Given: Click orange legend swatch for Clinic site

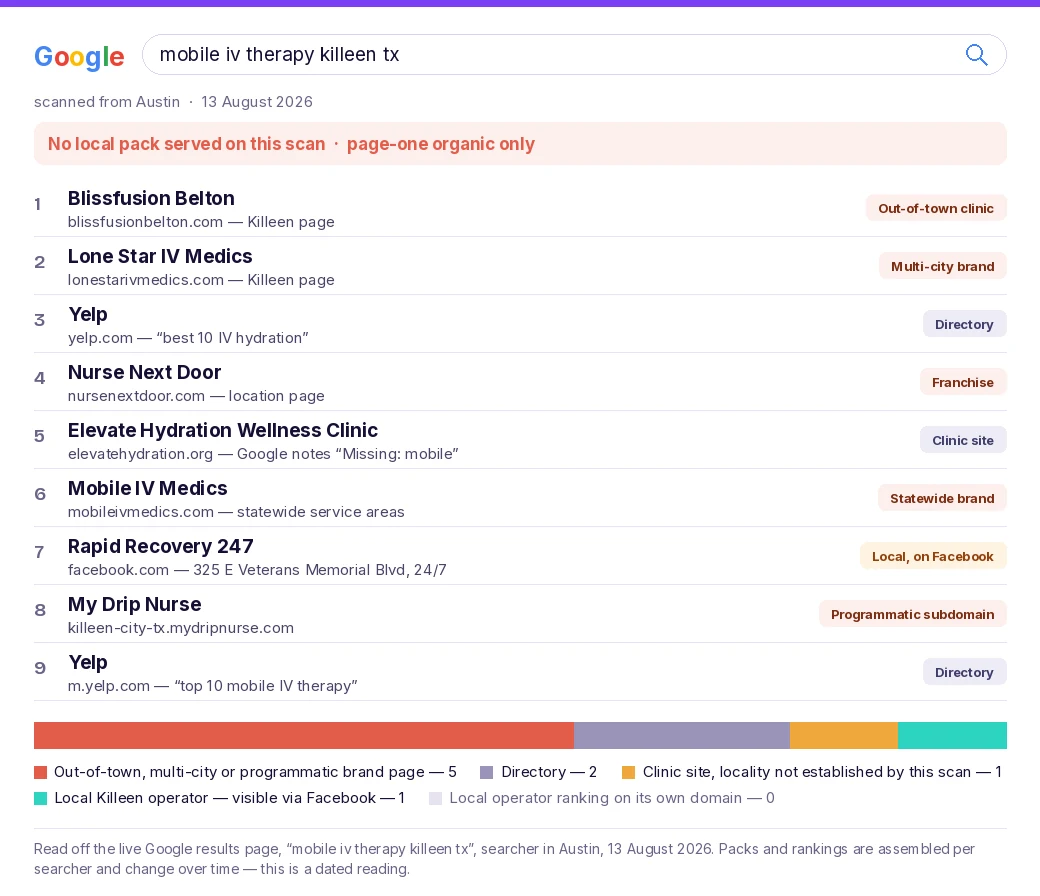Looking at the screenshot, I should (x=629, y=773).
